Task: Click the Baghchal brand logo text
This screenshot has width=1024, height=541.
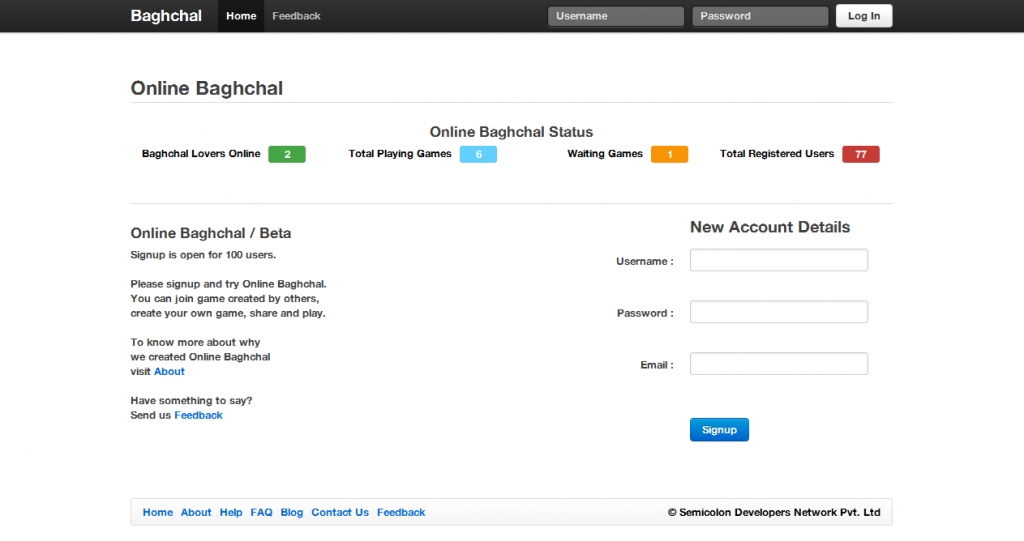Action: tap(166, 16)
